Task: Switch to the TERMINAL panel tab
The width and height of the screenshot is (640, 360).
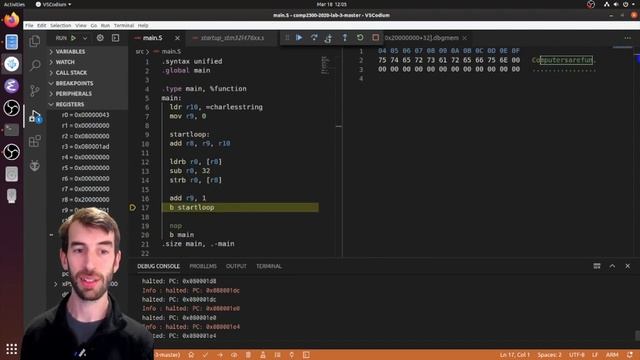Action: coord(269,266)
